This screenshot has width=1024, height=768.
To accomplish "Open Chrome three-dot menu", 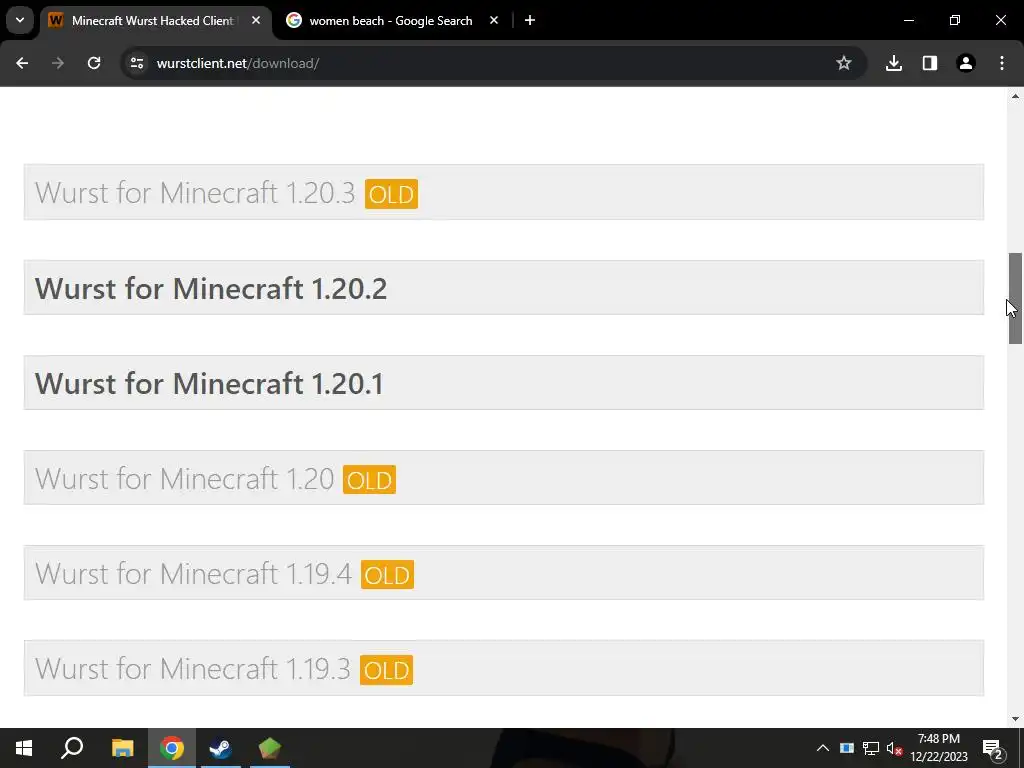I will pyautogui.click(x=1002, y=63).
